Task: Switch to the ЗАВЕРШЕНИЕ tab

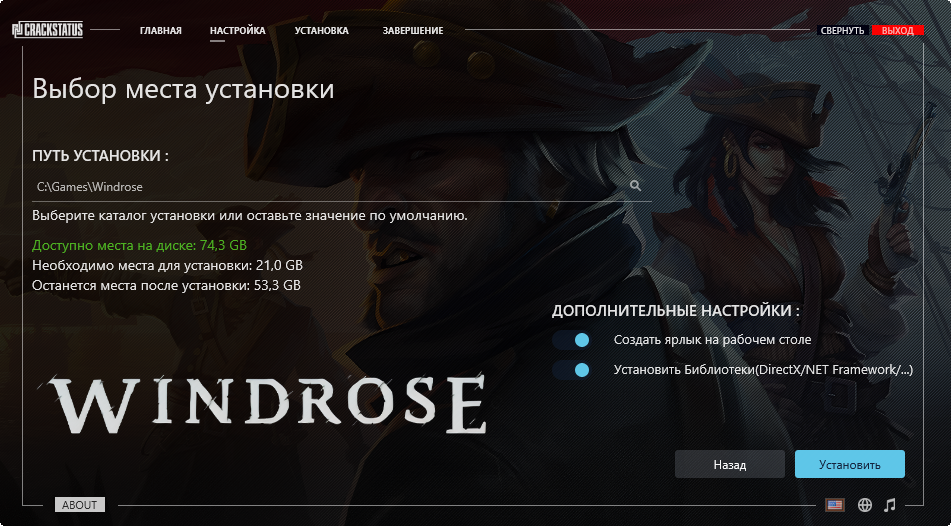Action: click(413, 30)
